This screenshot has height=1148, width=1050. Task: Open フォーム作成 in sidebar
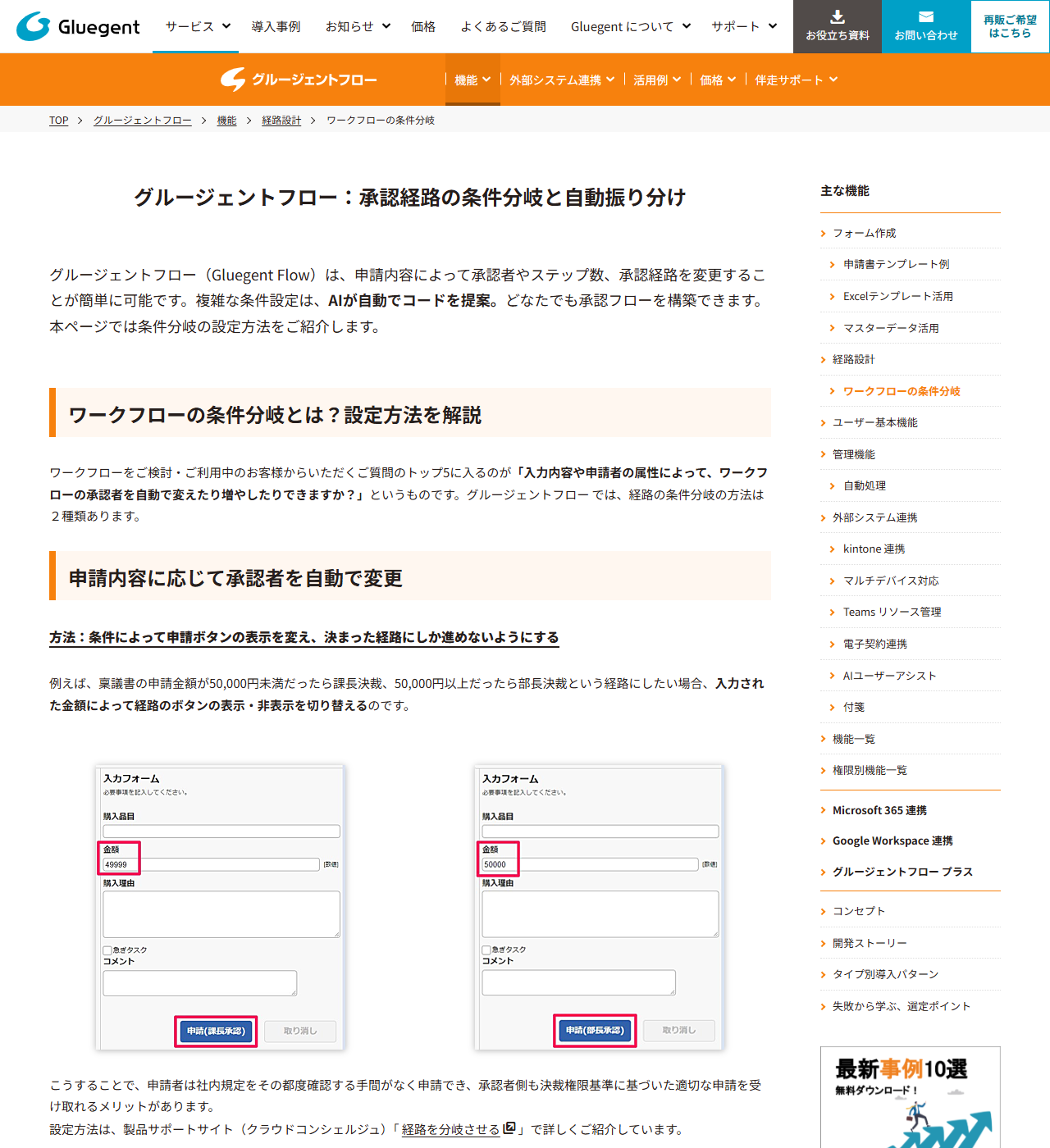click(864, 234)
